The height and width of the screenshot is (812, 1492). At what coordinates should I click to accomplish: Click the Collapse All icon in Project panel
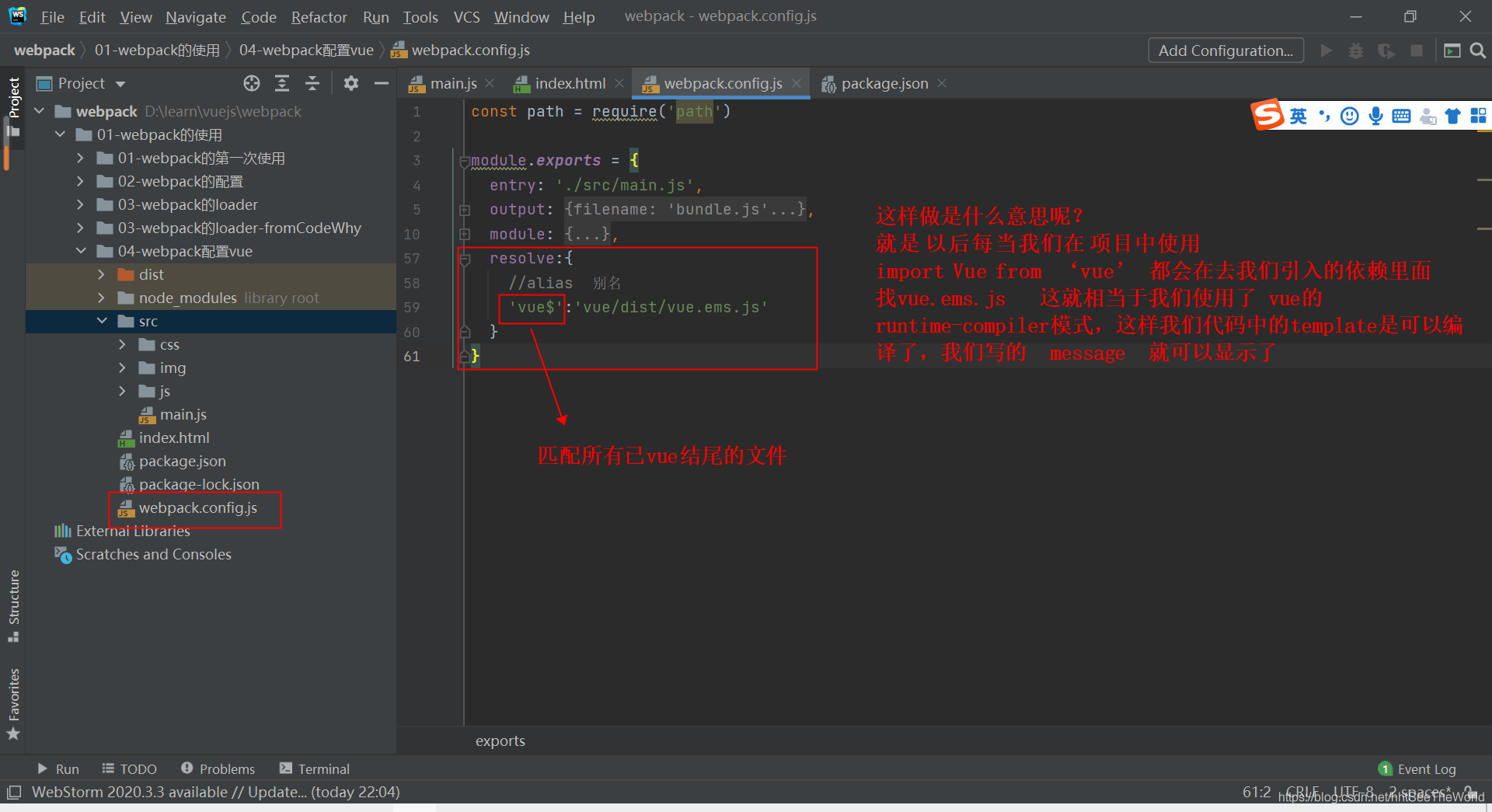pos(312,83)
